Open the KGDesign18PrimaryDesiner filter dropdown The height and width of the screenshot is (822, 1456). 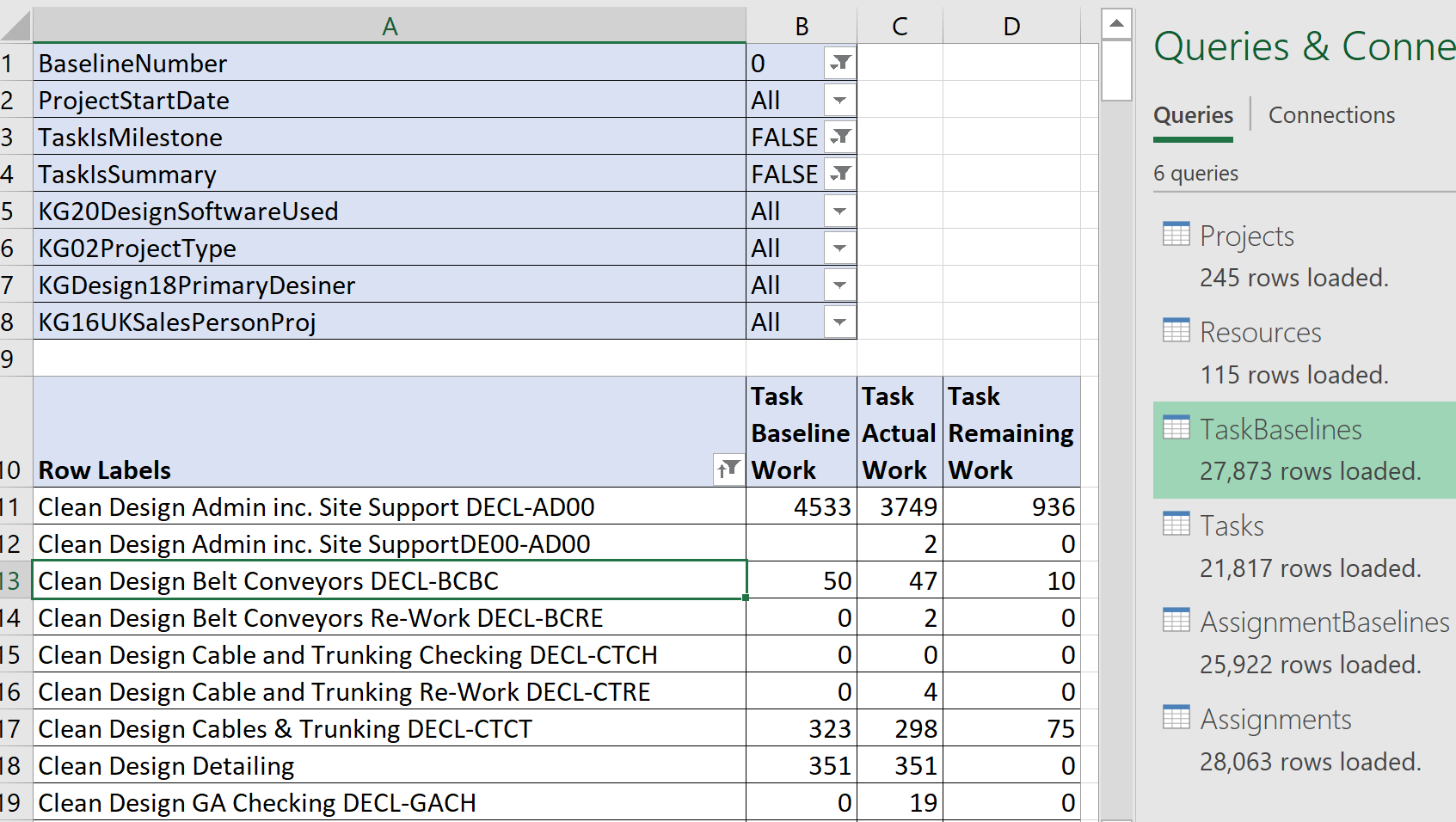tap(839, 285)
